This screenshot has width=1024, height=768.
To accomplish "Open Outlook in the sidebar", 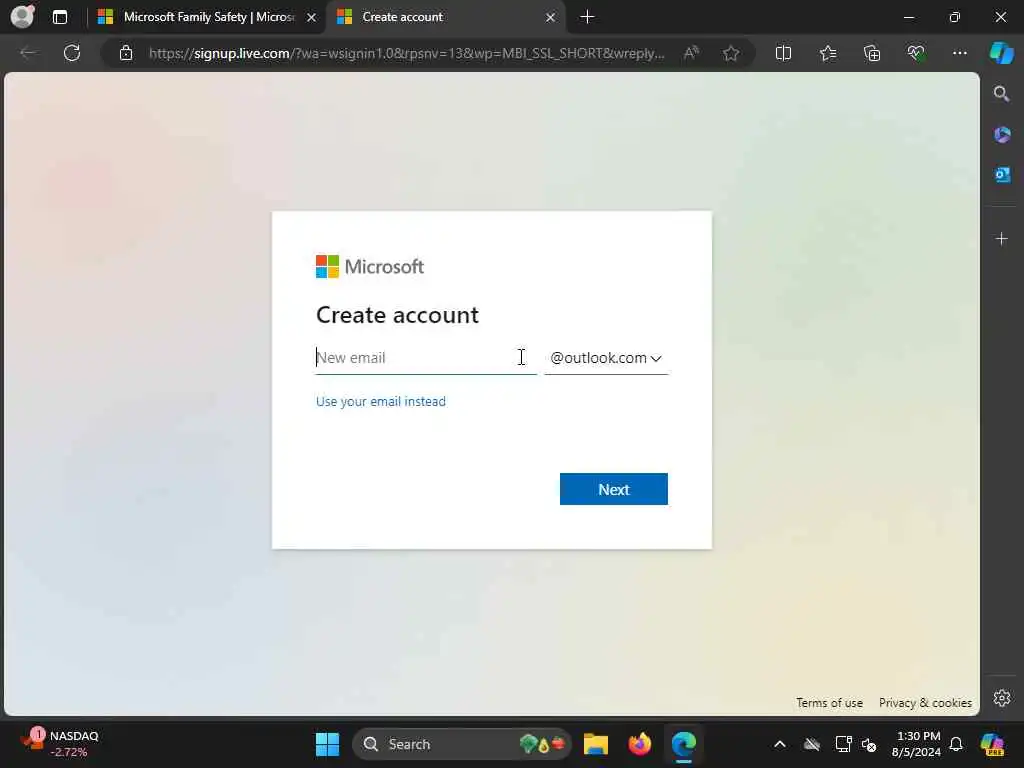I will (x=1002, y=175).
